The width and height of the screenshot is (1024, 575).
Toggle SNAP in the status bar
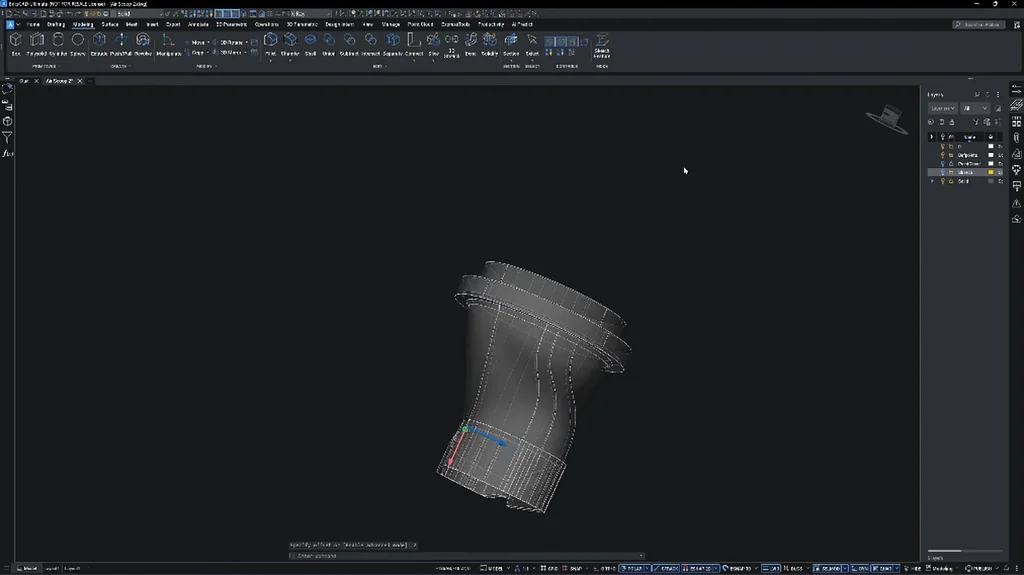572,568
